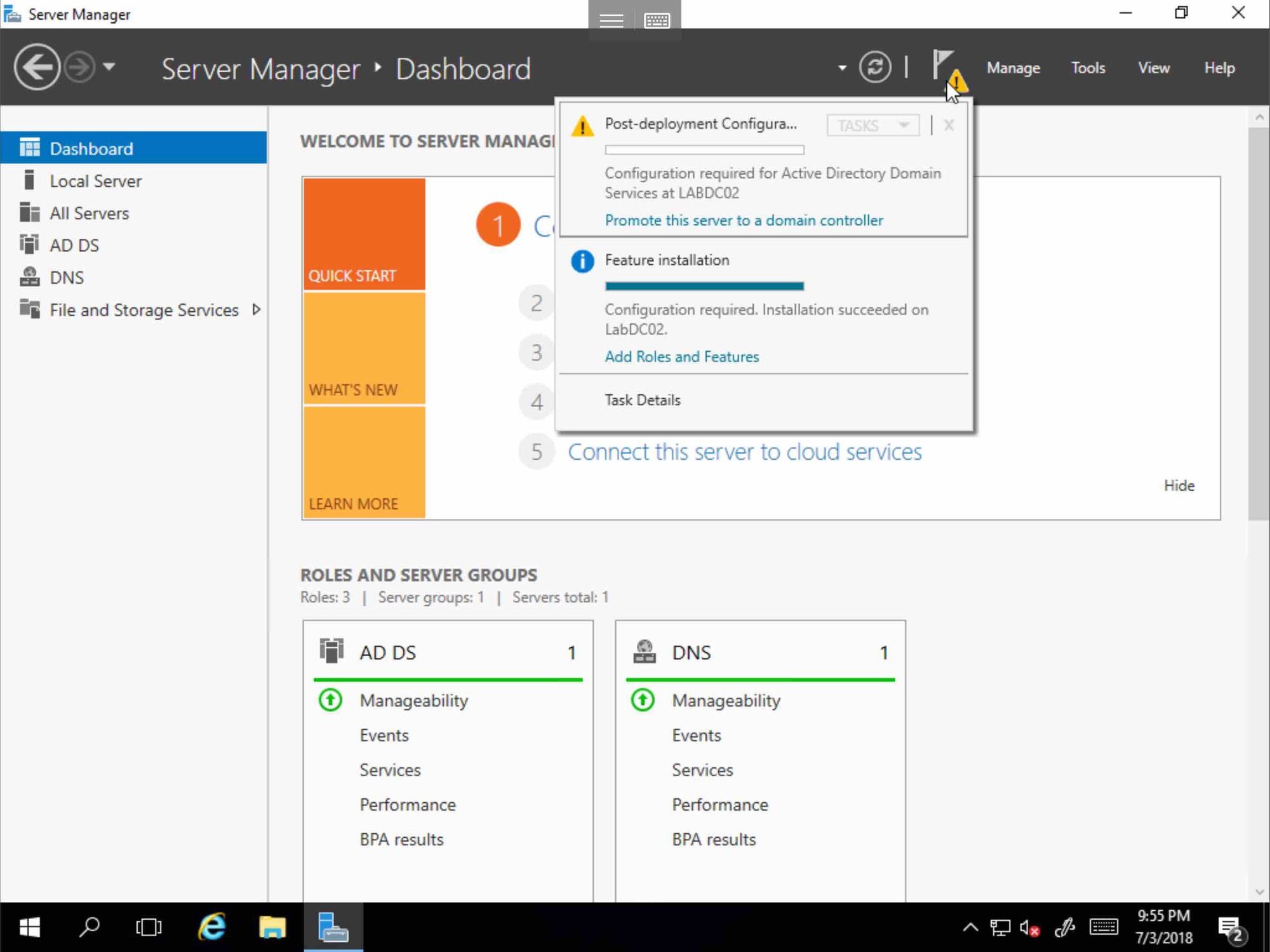Viewport: 1270px width, 952px height.
Task: Dismiss the Post-deployment Configuration notification
Action: [949, 125]
